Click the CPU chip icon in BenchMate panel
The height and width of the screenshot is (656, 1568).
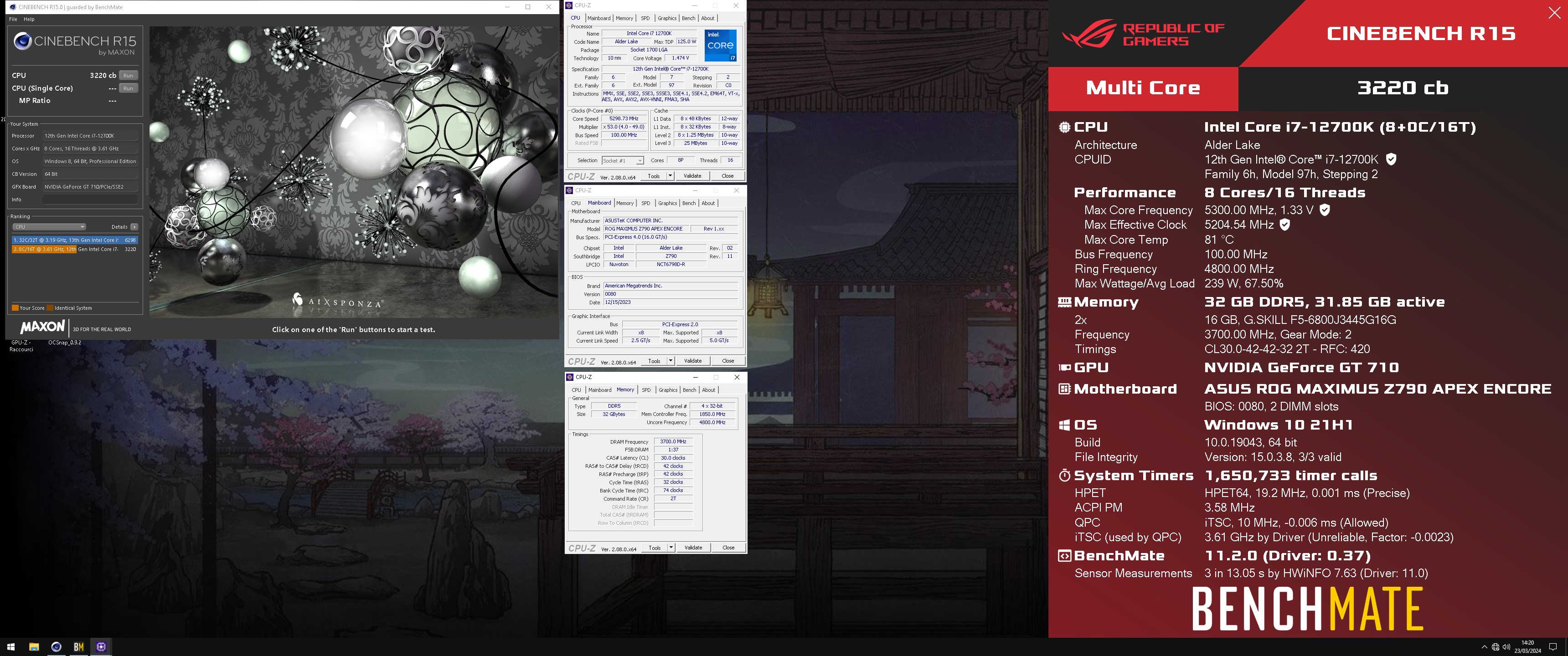pyautogui.click(x=1065, y=127)
